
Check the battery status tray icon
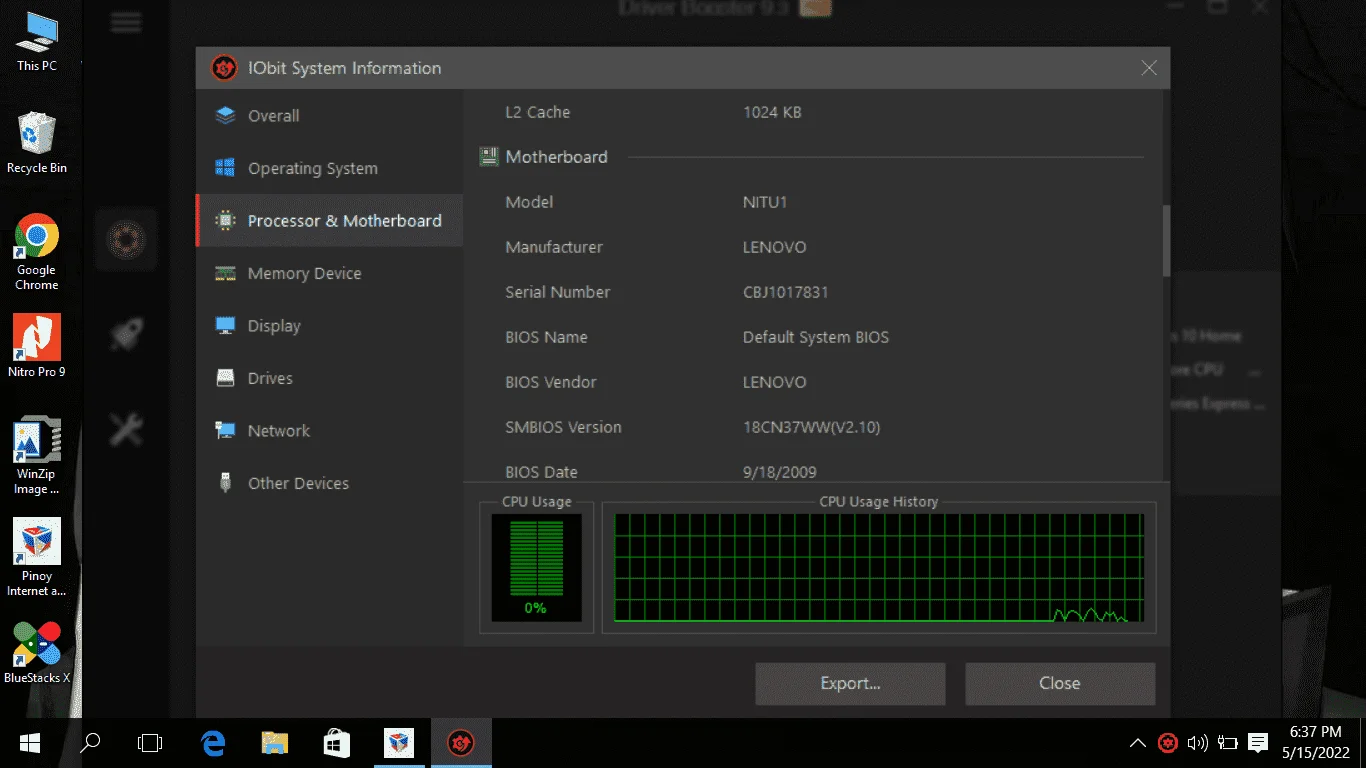(1226, 743)
